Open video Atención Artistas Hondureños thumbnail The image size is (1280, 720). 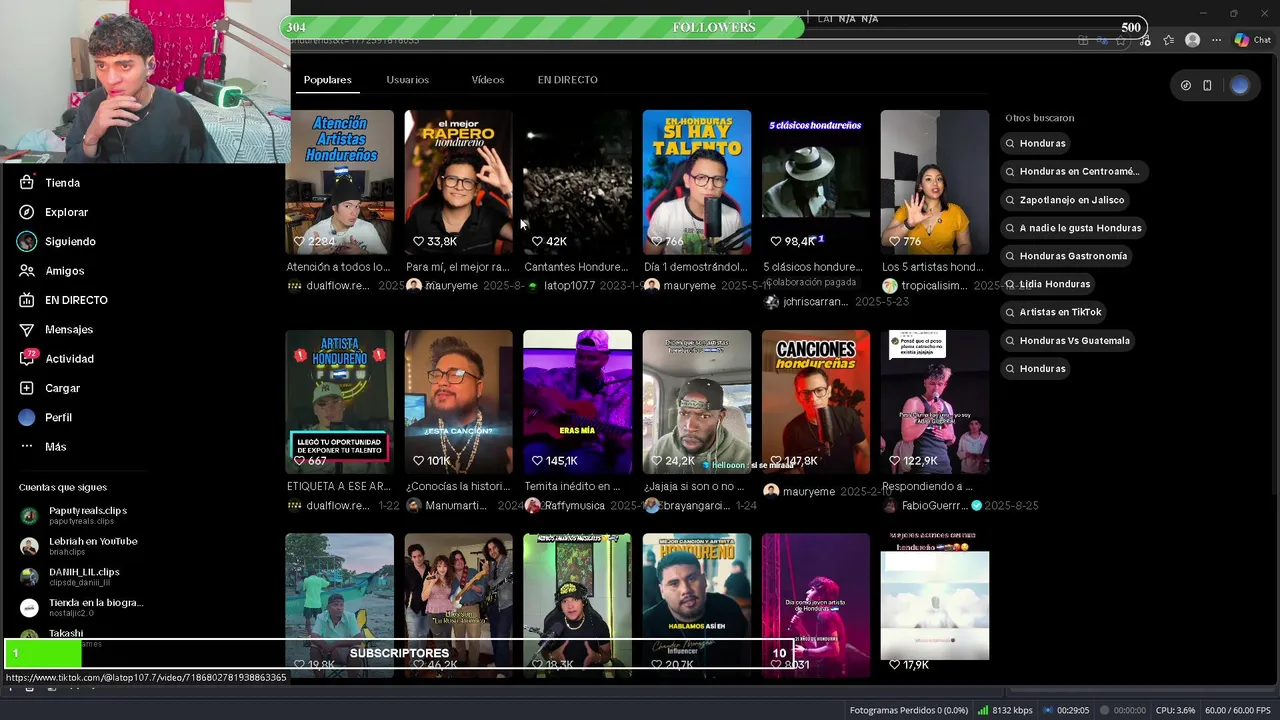(339, 182)
